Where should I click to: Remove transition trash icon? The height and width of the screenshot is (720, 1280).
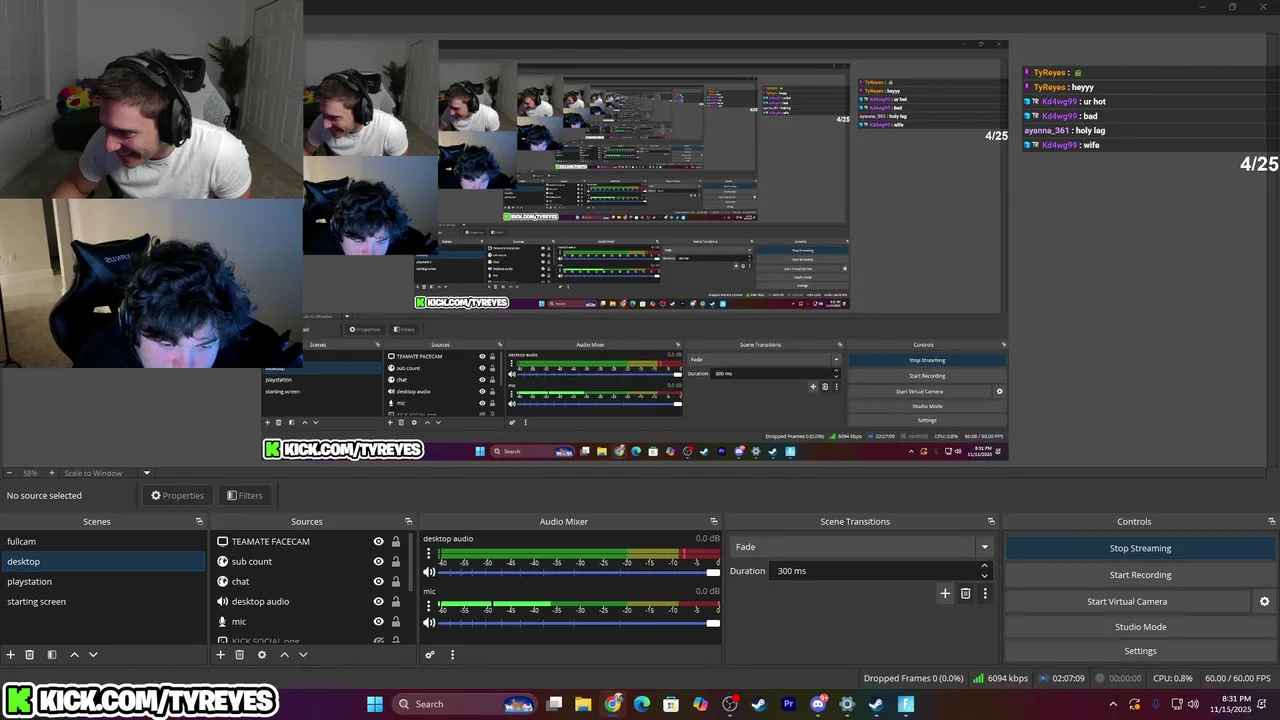pos(965,593)
